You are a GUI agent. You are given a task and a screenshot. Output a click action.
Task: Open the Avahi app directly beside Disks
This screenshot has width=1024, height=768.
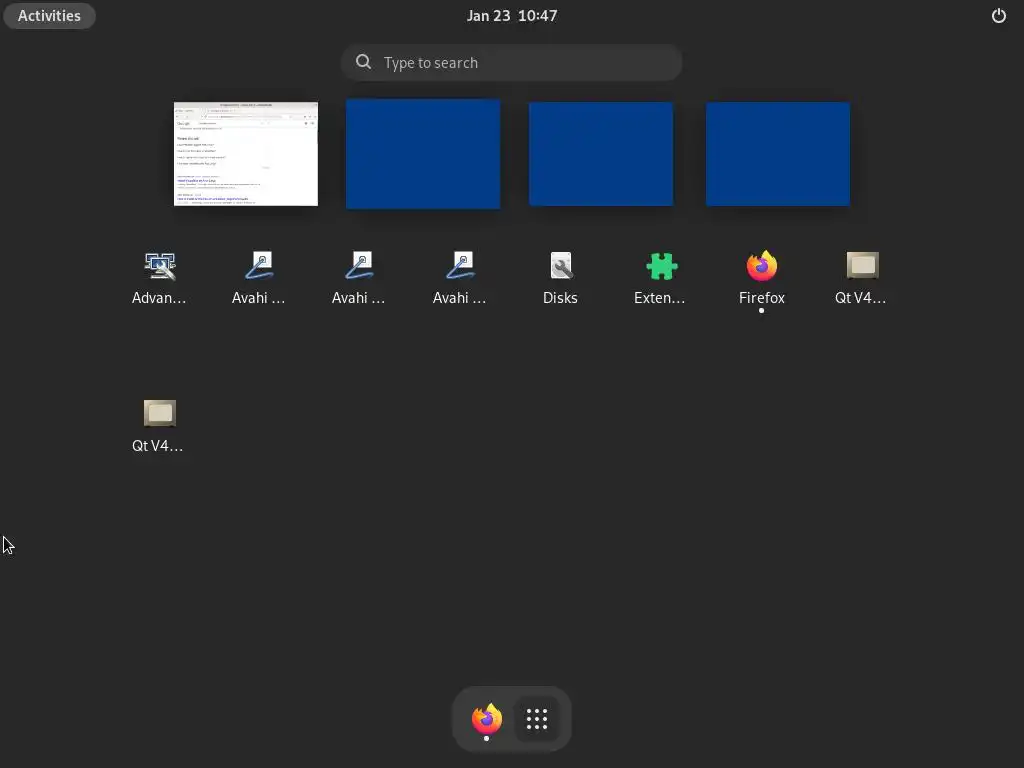(x=460, y=278)
